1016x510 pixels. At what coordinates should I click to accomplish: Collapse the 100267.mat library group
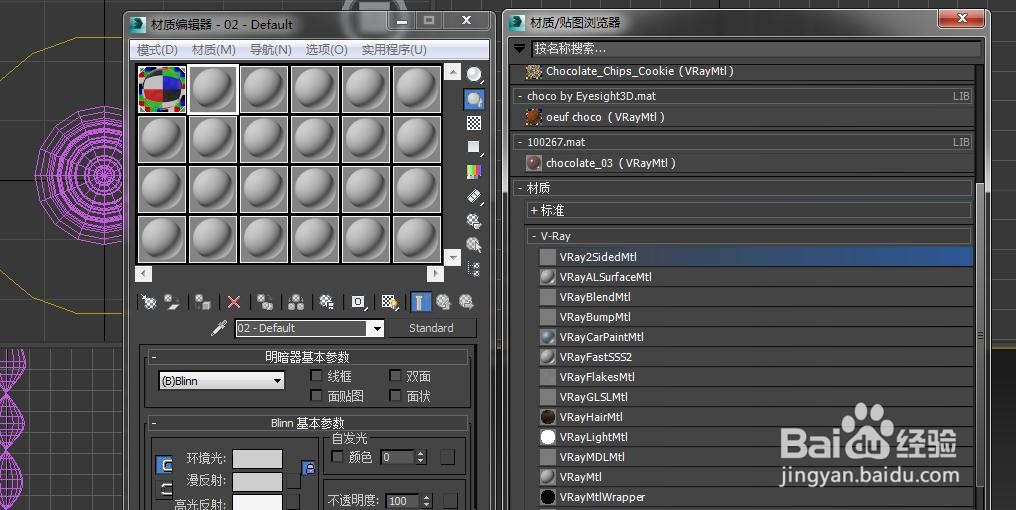pyautogui.click(x=520, y=142)
